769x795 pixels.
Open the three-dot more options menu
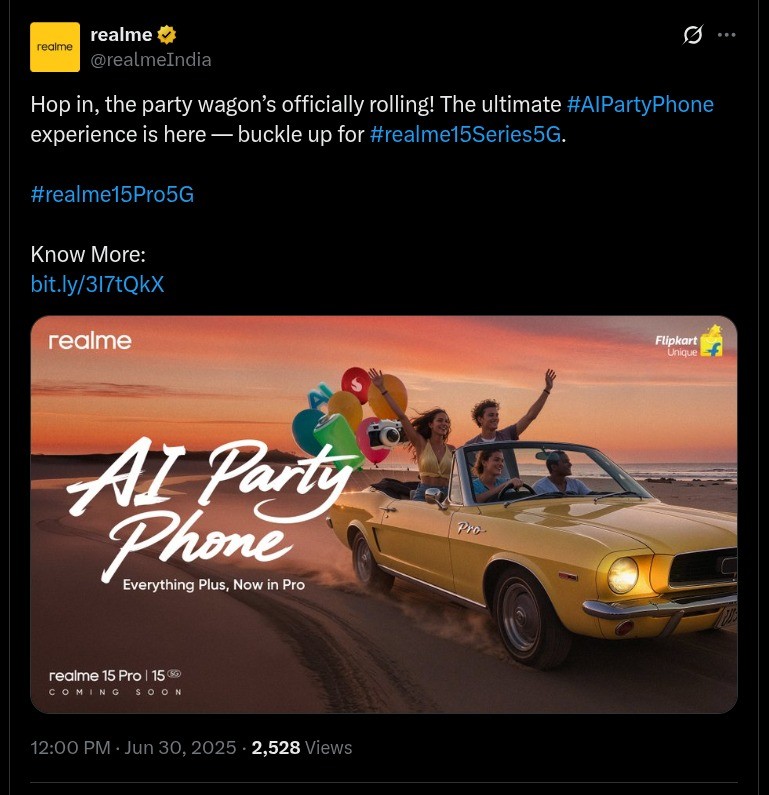pos(726,35)
